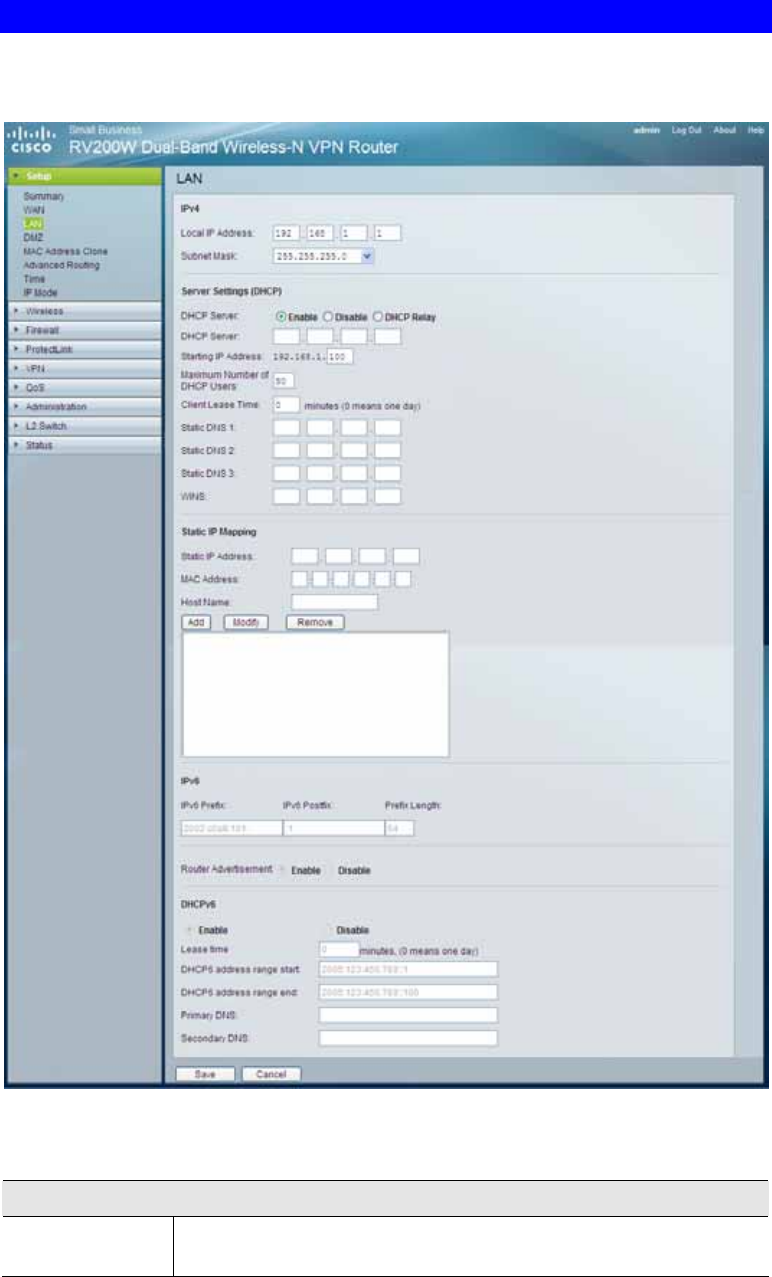Expand the QoS menu section
The image size is (772, 1277).
(x=83, y=387)
